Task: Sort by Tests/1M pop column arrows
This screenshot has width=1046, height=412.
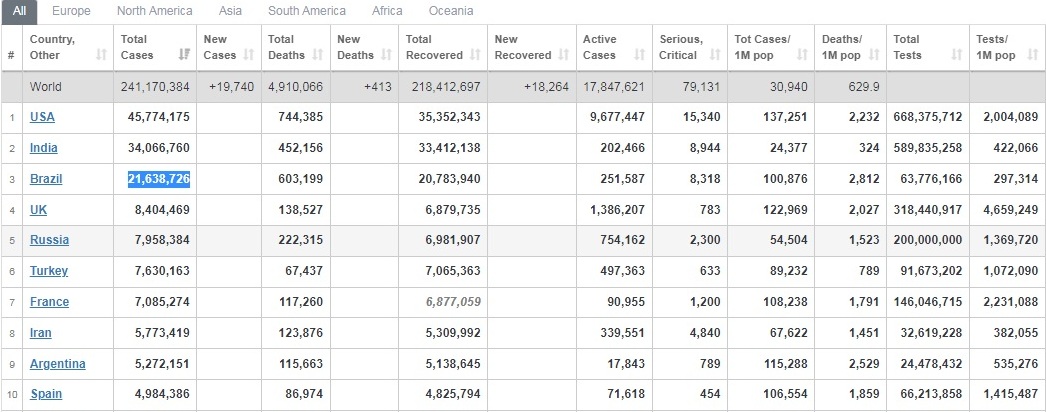Action: click(x=1033, y=55)
